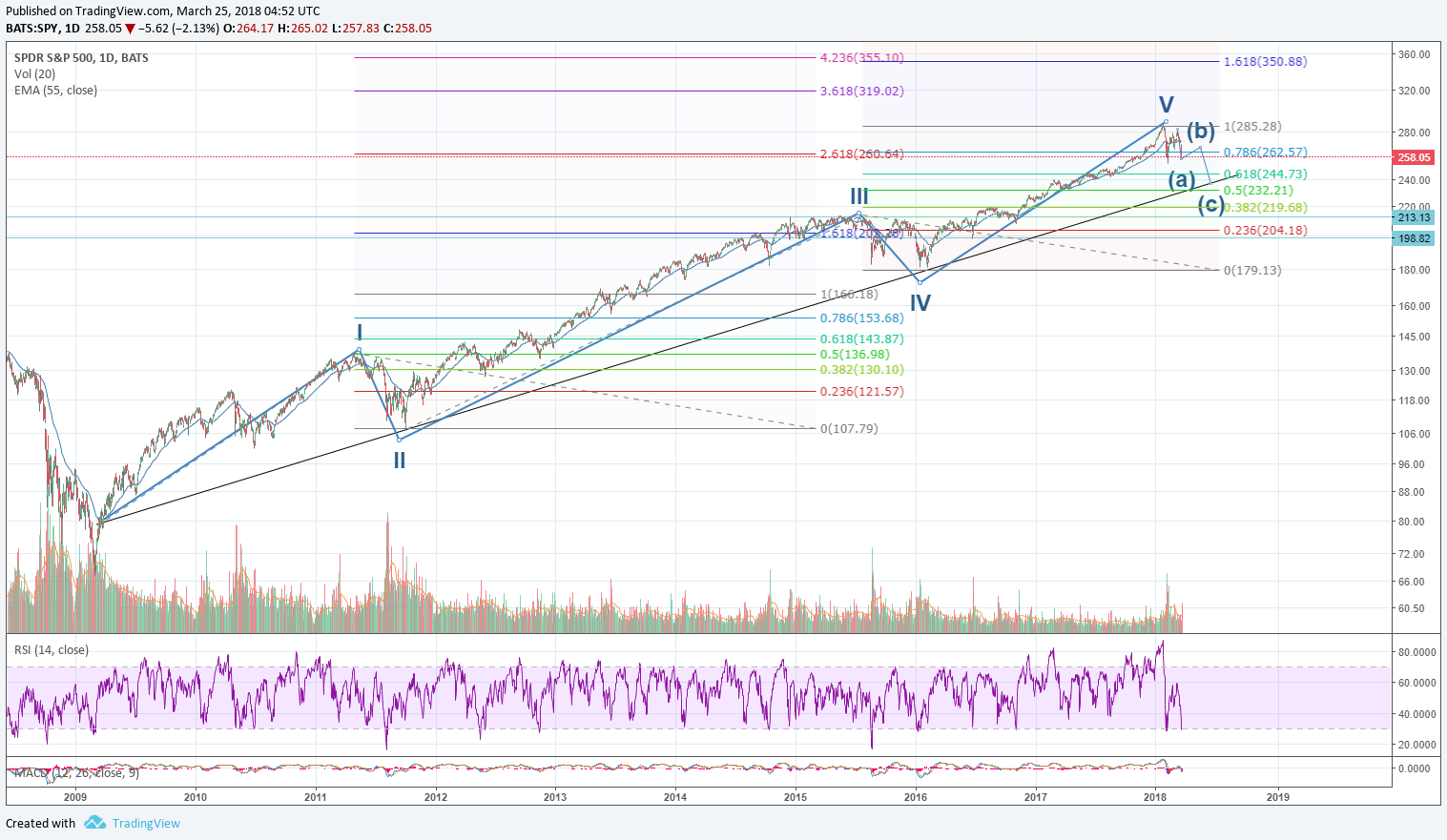Screen dimensions: 1447x840
Task: Click the 0.236(121.57) Fibonacci label
Action: coord(861,392)
